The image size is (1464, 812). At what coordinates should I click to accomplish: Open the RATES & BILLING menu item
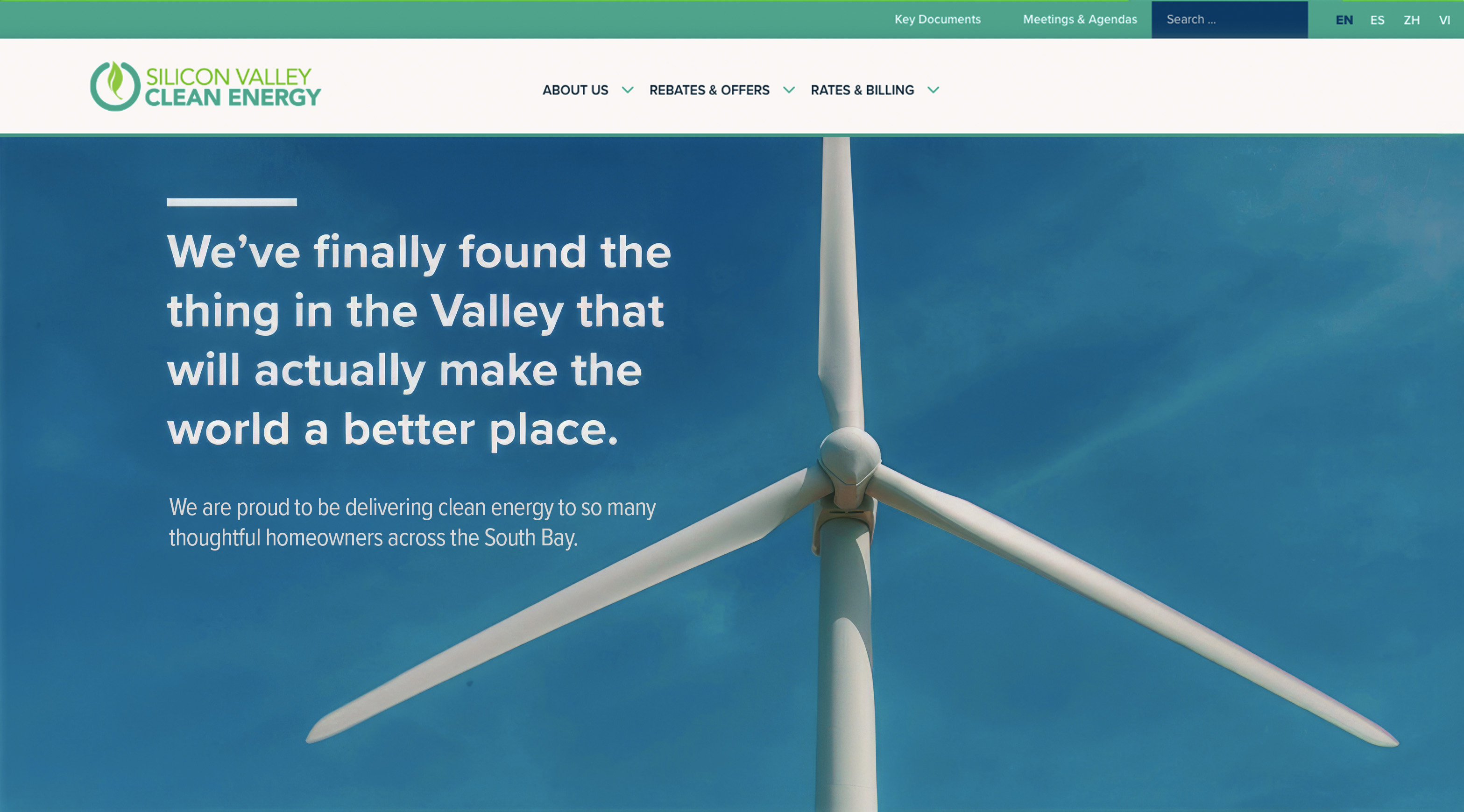(x=862, y=90)
